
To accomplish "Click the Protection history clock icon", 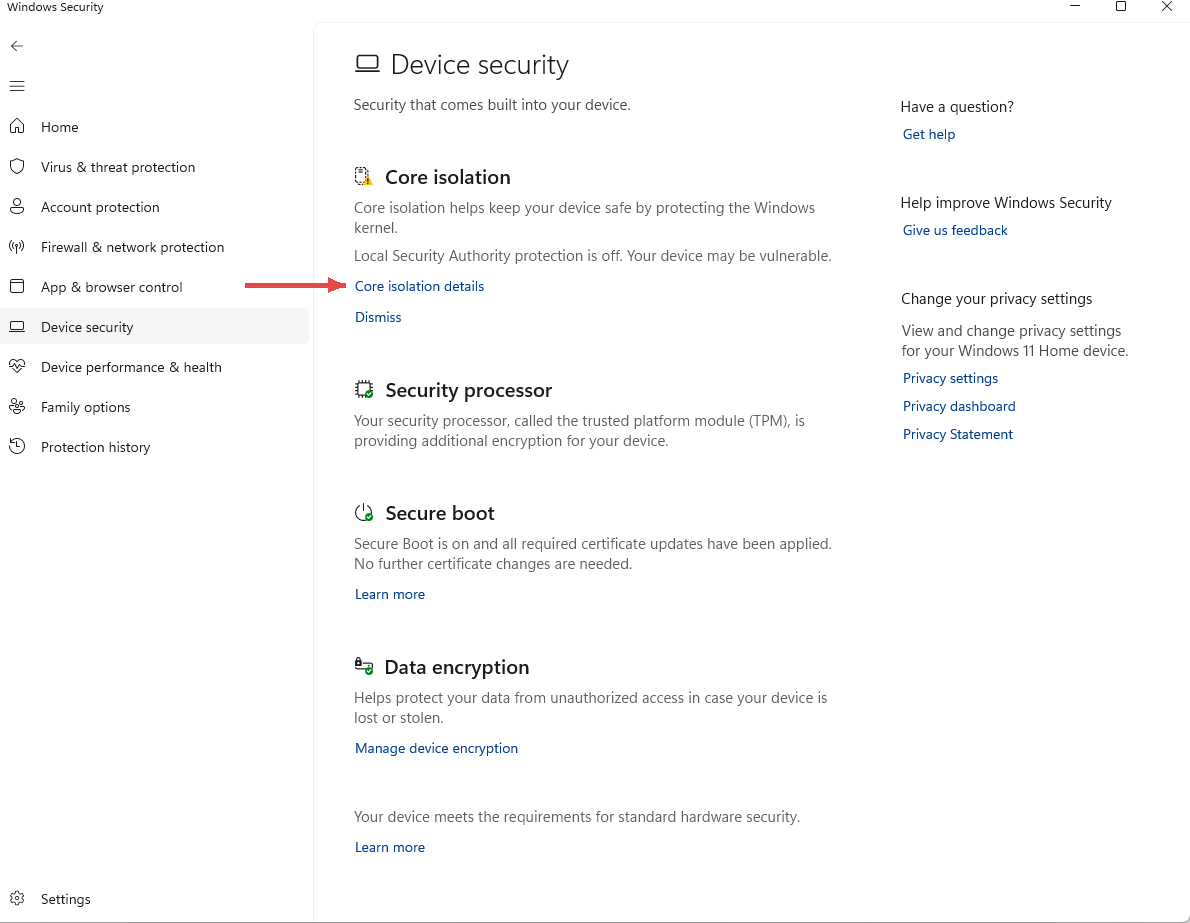I will 17,446.
